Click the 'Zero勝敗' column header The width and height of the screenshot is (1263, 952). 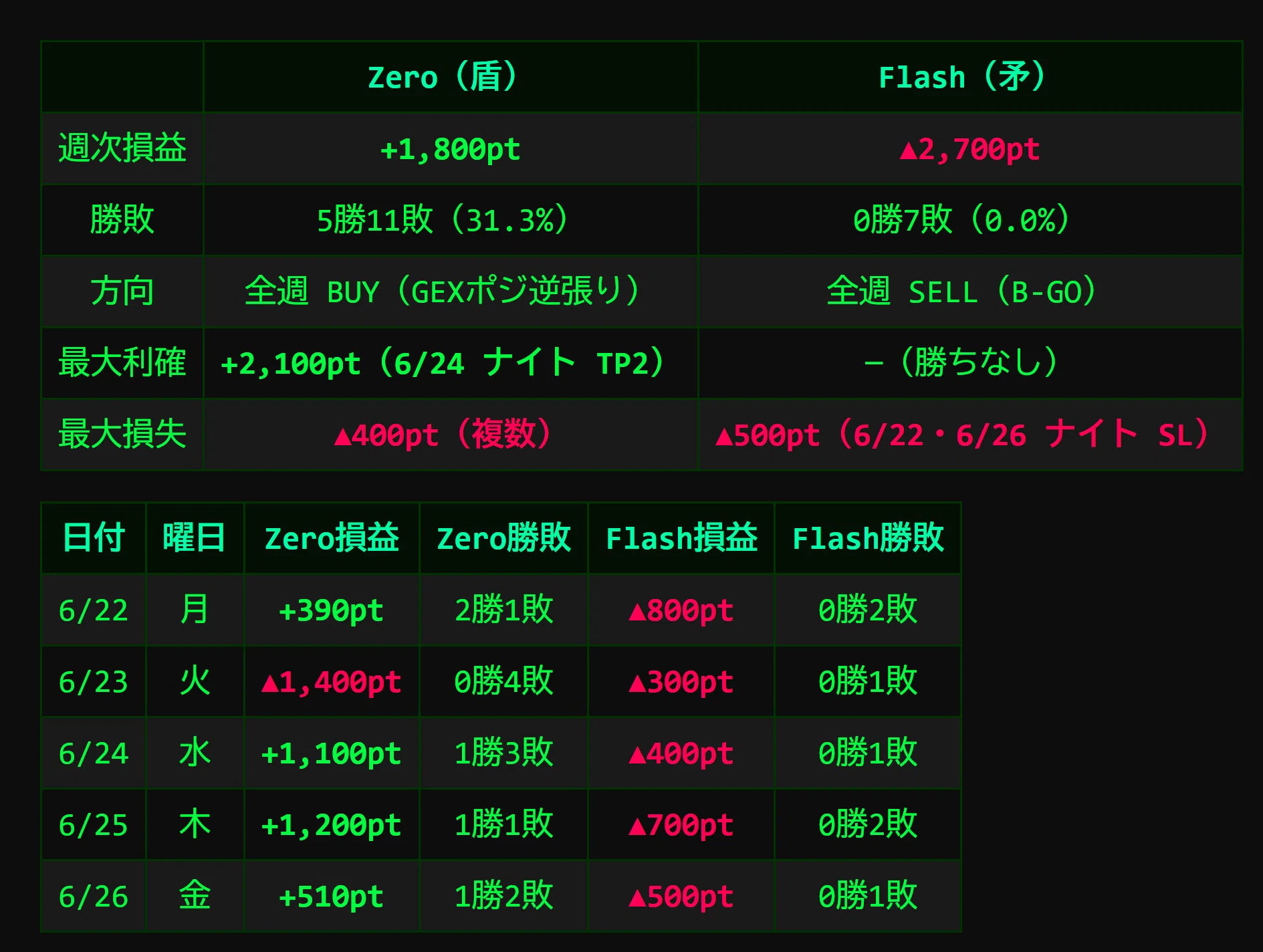503,538
